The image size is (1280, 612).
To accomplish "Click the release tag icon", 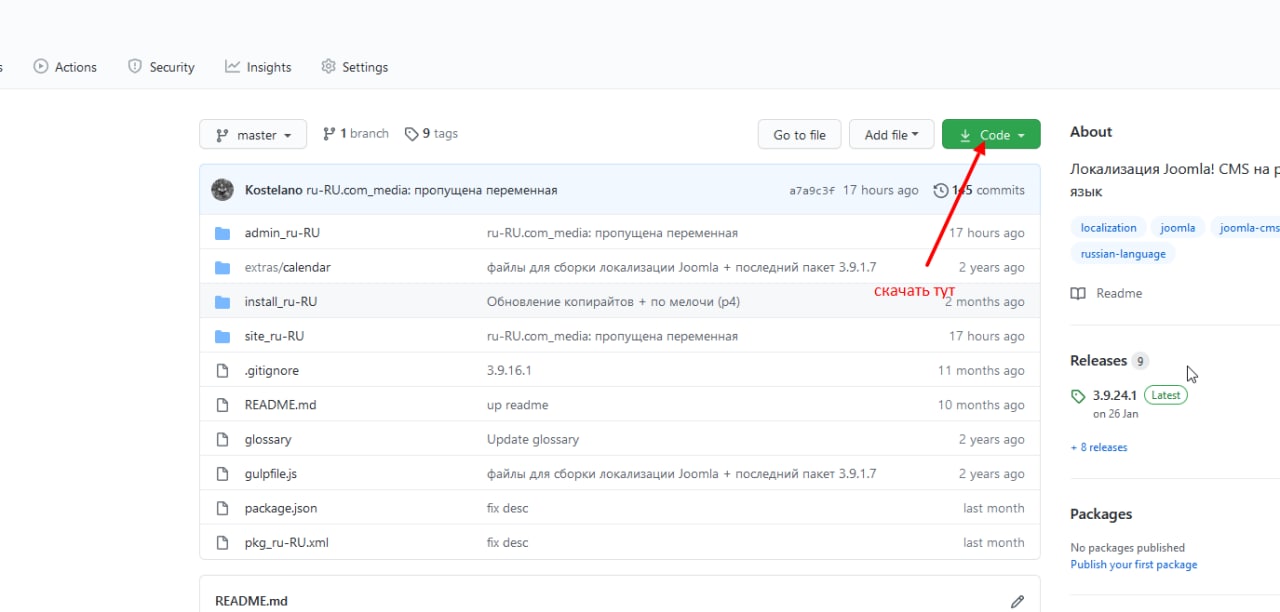I will (1078, 397).
